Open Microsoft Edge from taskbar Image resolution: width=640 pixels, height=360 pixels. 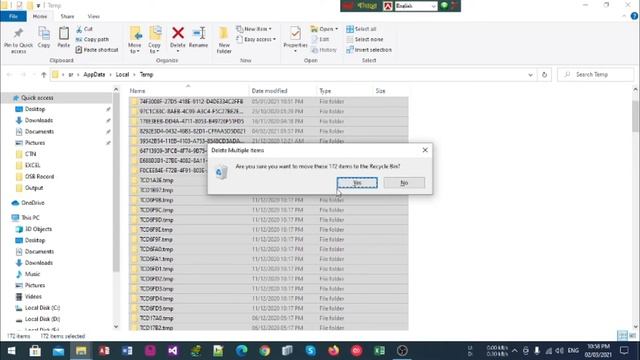(242, 351)
